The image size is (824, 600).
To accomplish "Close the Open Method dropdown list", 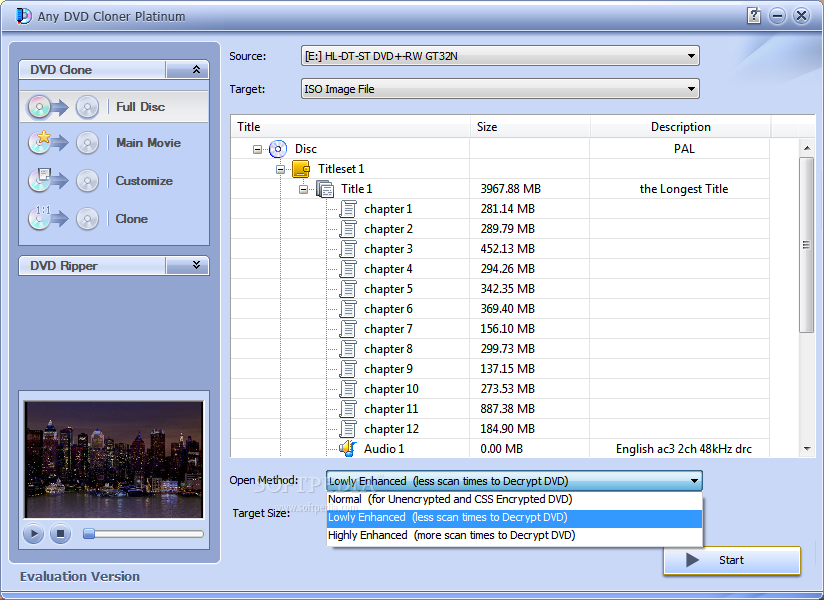I will click(x=694, y=481).
